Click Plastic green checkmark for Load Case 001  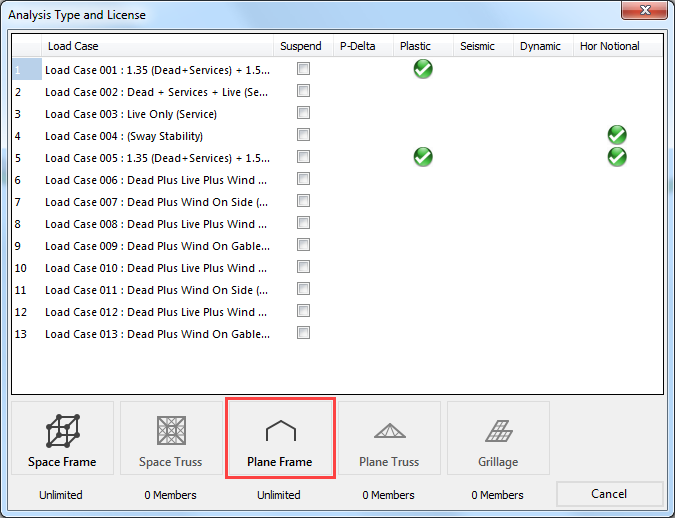(x=423, y=69)
